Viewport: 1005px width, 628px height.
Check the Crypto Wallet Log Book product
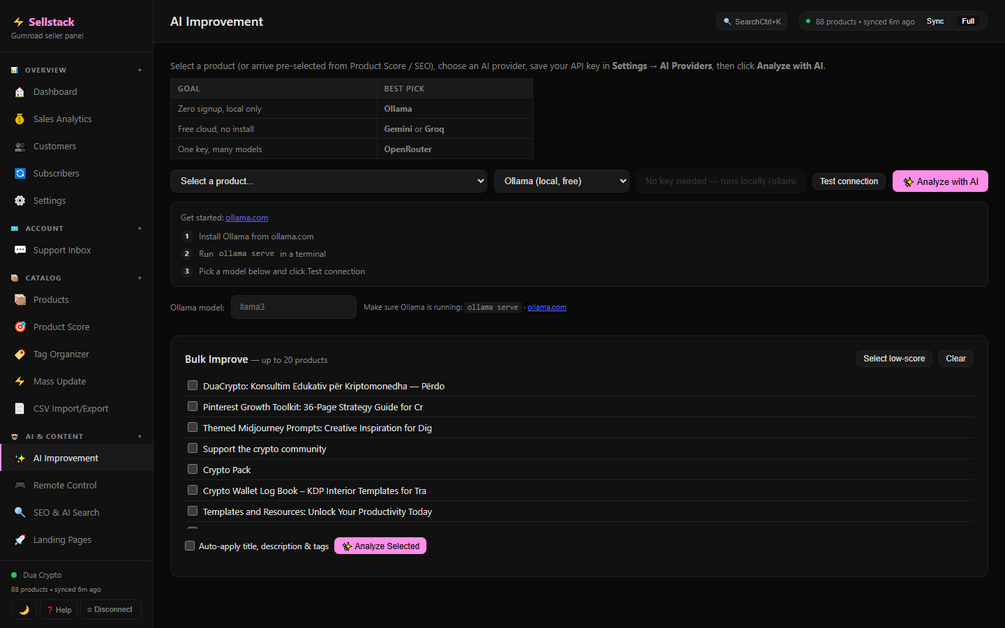click(x=192, y=490)
